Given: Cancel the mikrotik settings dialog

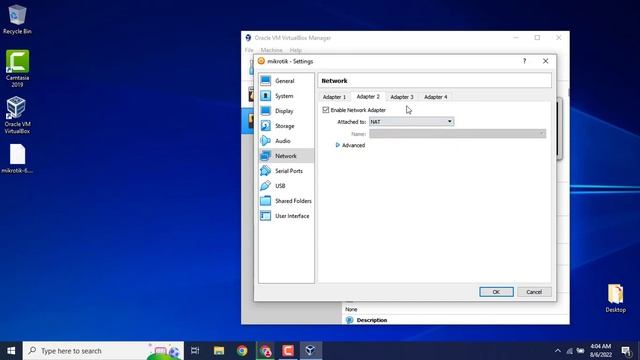Looking at the screenshot, I should [534, 292].
